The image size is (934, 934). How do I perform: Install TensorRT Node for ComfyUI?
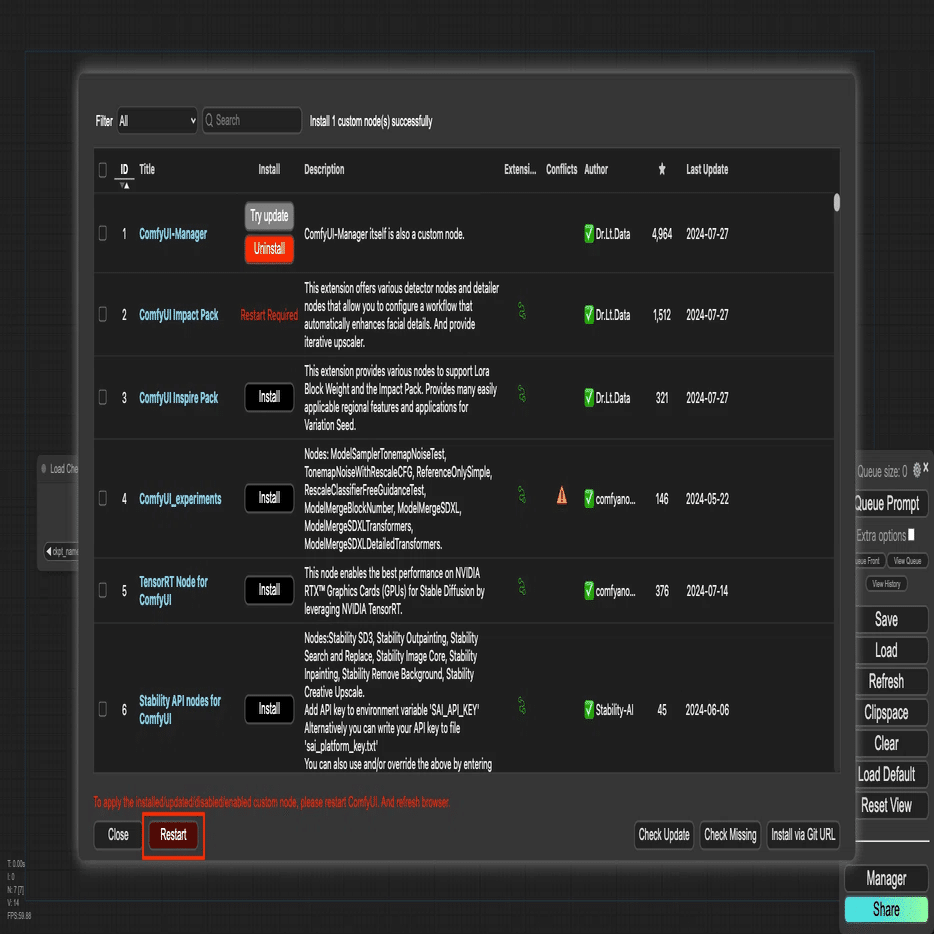pyautogui.click(x=269, y=590)
